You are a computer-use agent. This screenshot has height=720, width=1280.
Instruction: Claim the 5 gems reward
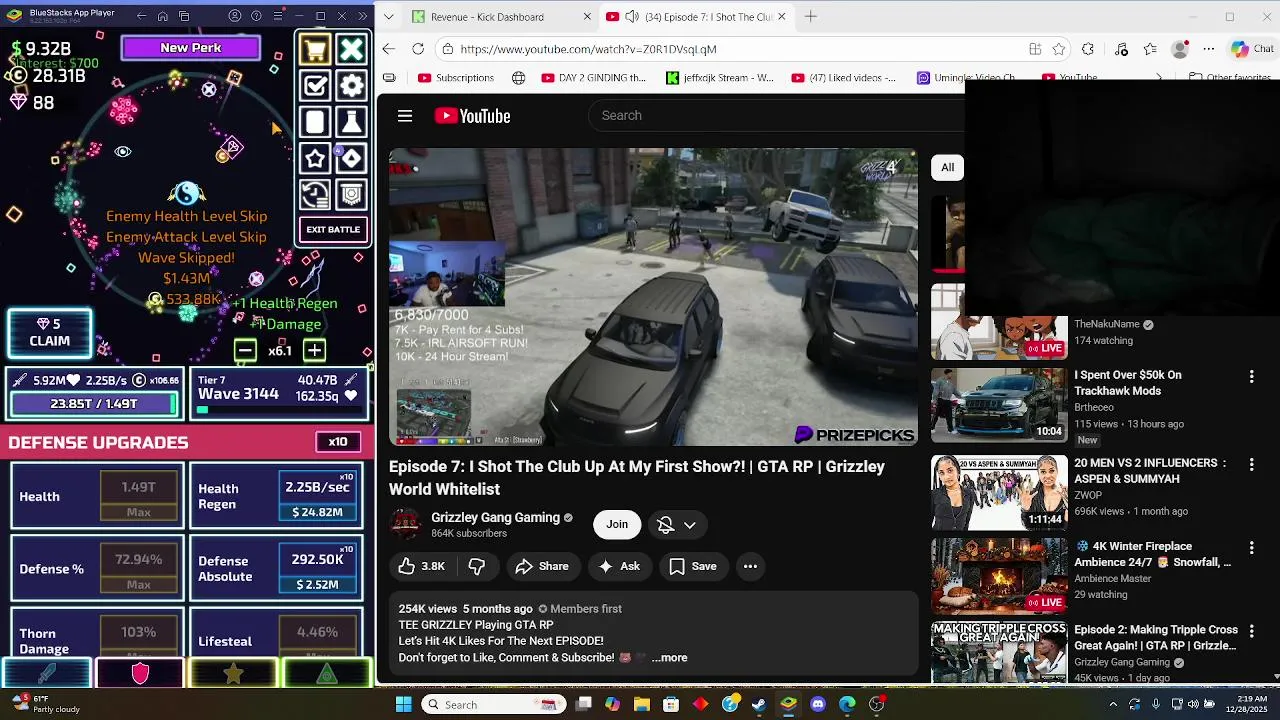point(49,333)
